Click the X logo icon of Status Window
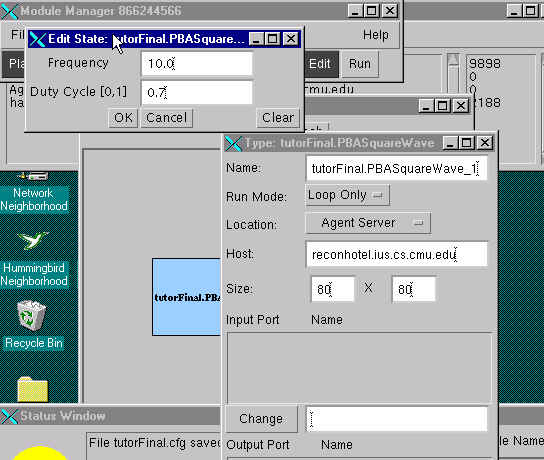This screenshot has height=460, width=544. pos(9,416)
